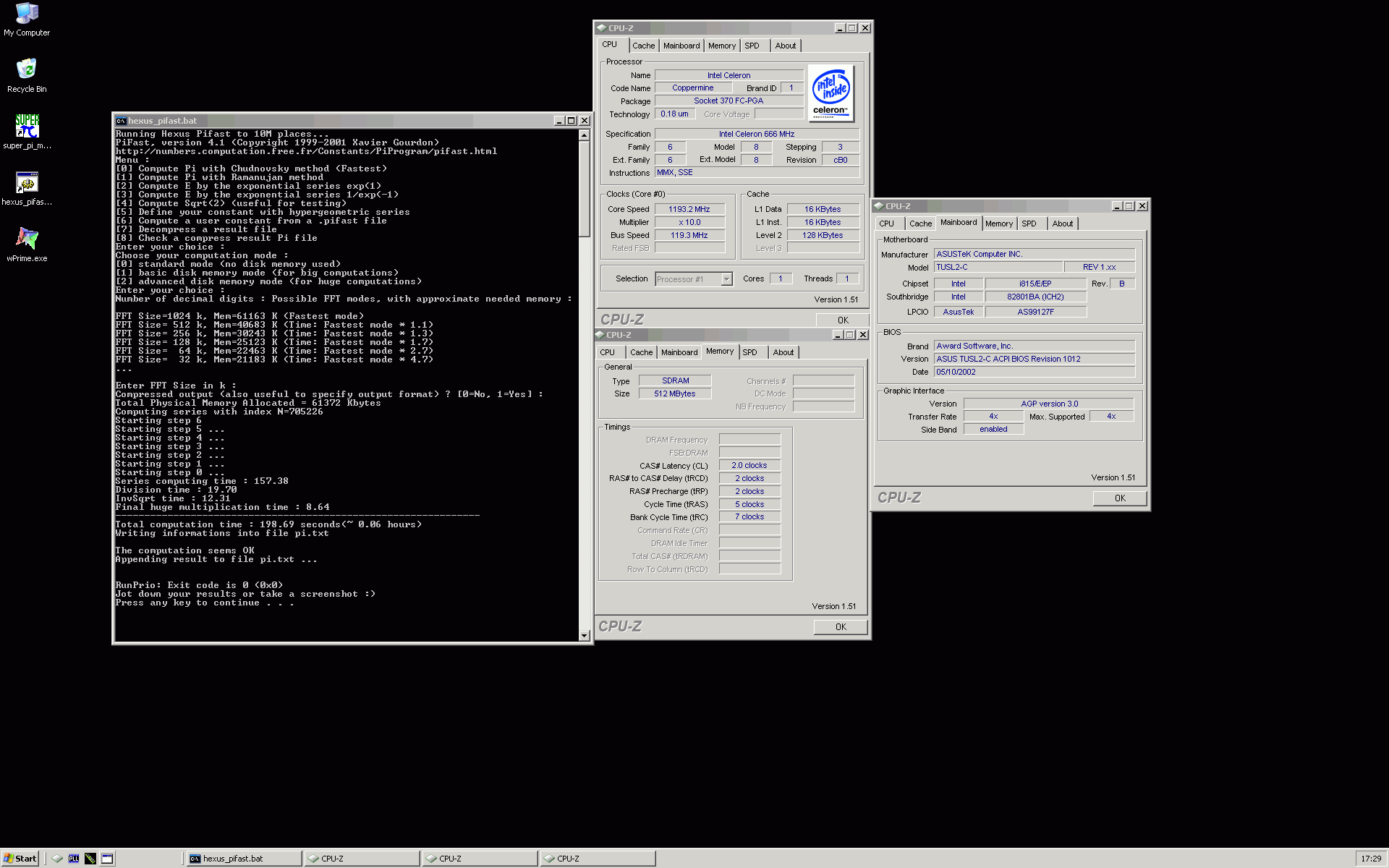
Task: Open the console system menu icon in hexus_pifast.bat title bar
Action: click(x=121, y=121)
